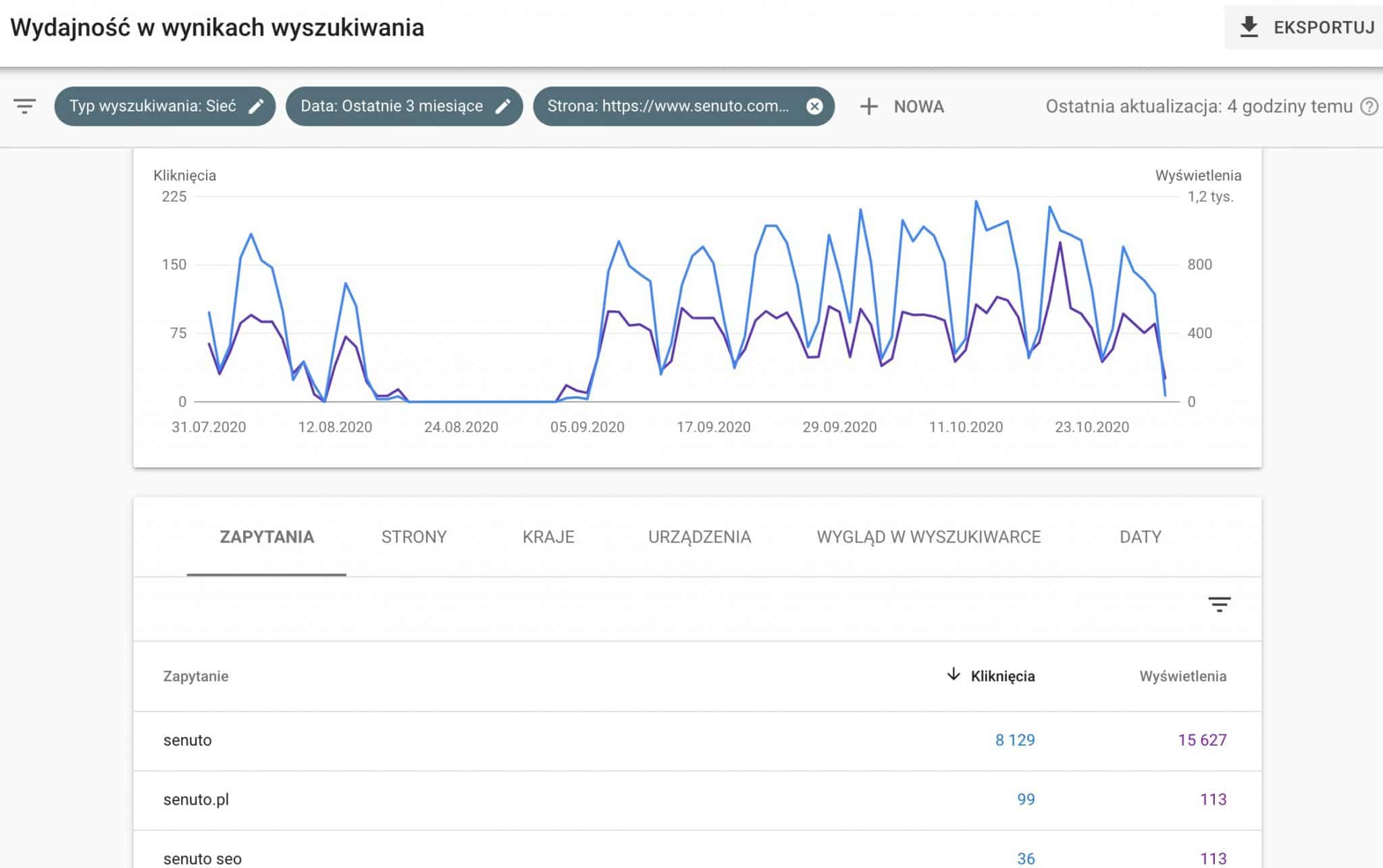Open the filter list icon beside chips
1383x868 pixels.
(x=25, y=106)
